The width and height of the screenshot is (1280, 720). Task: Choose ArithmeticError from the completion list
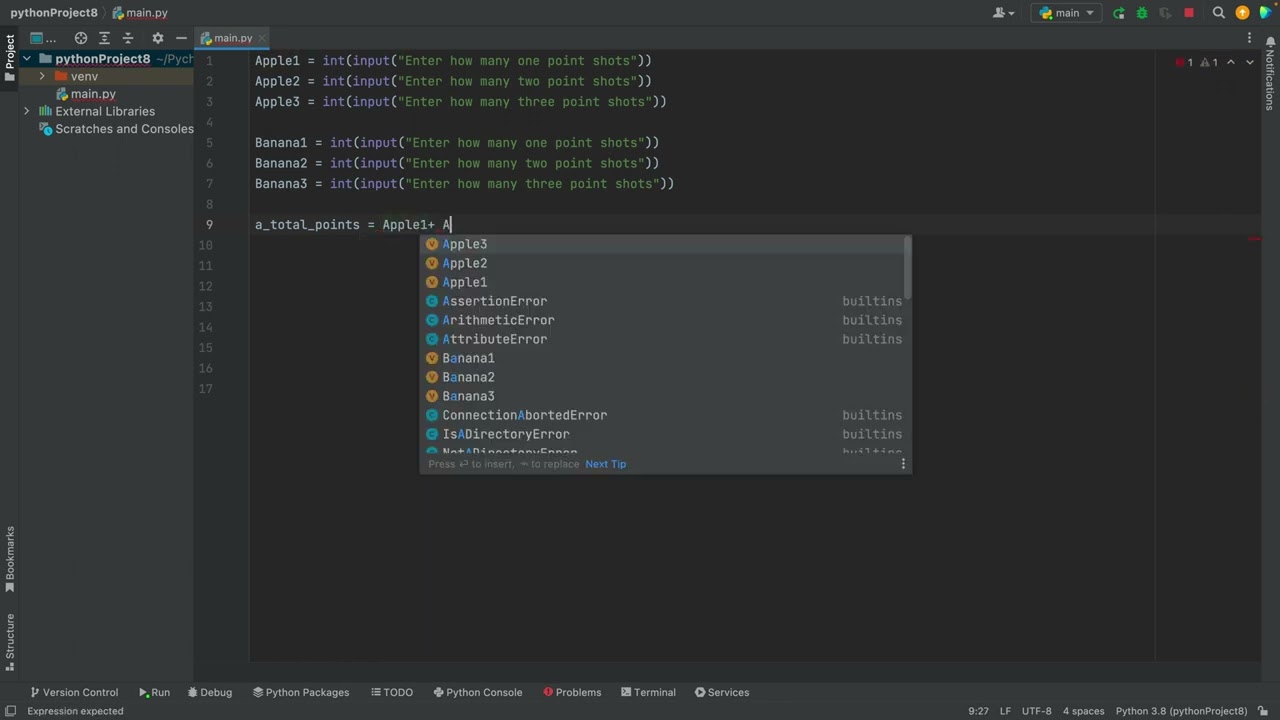(x=665, y=320)
